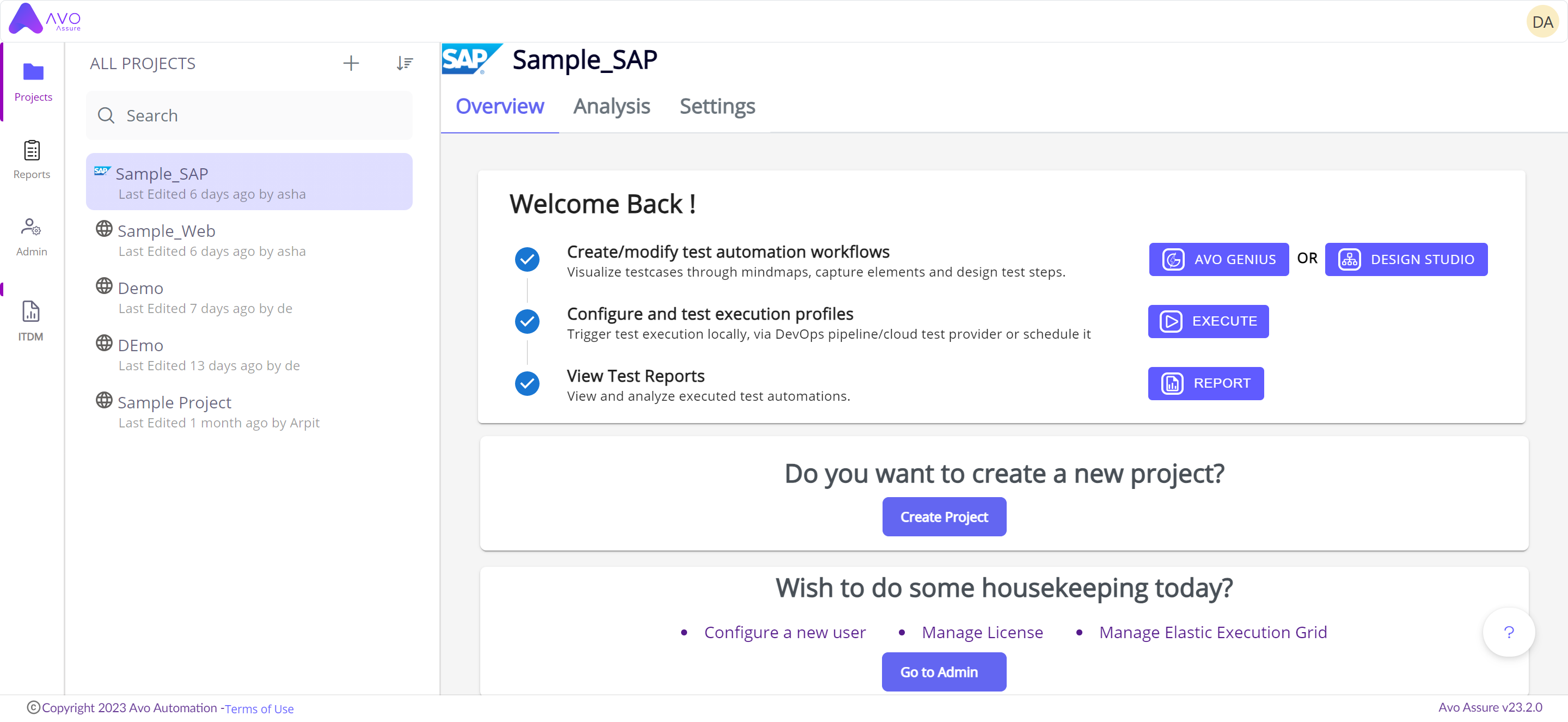Switch to the Analysis tab
Image resolution: width=1568 pixels, height=722 pixels.
(612, 106)
